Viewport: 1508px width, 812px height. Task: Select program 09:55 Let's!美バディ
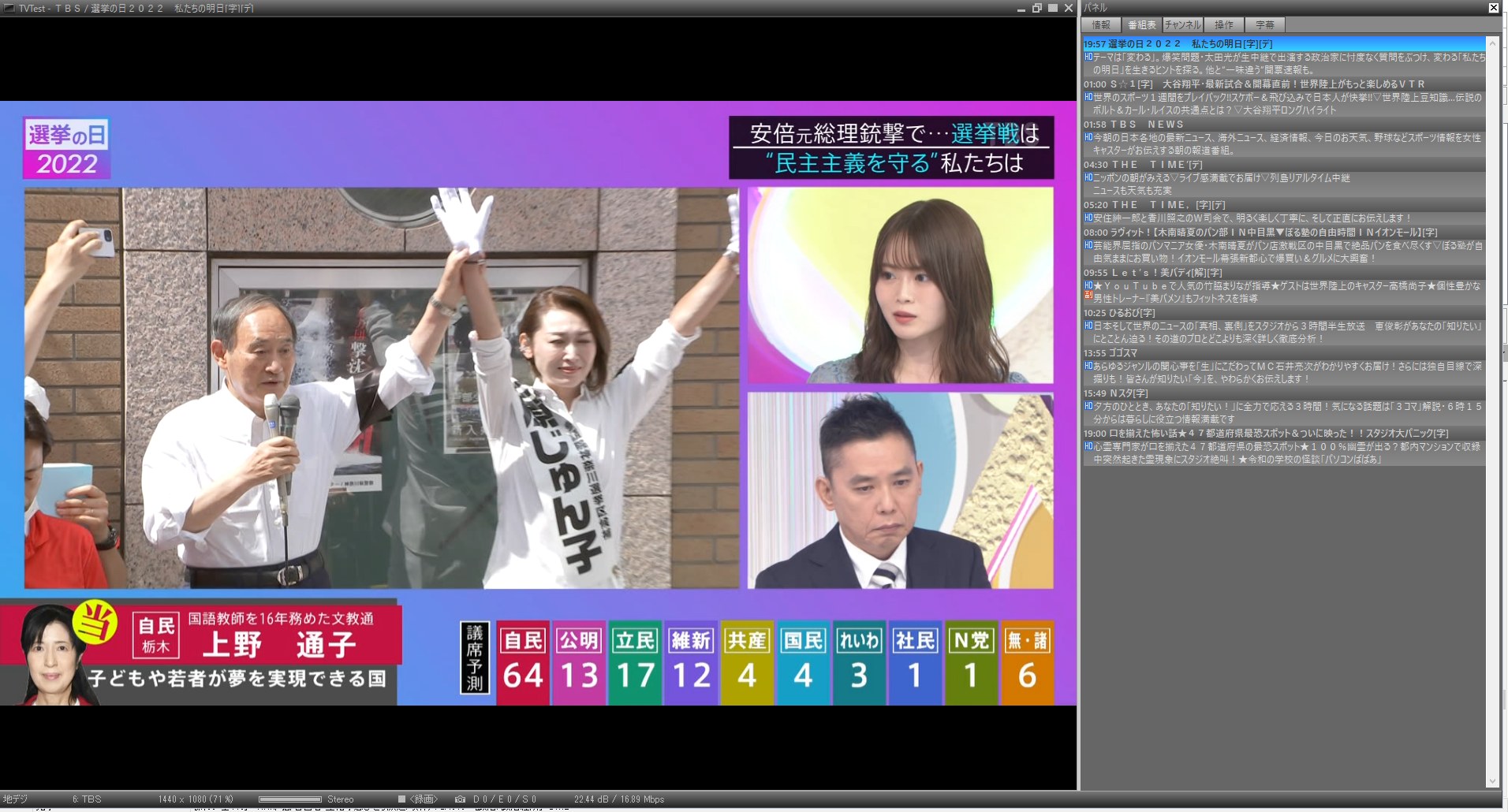pyautogui.click(x=1284, y=273)
